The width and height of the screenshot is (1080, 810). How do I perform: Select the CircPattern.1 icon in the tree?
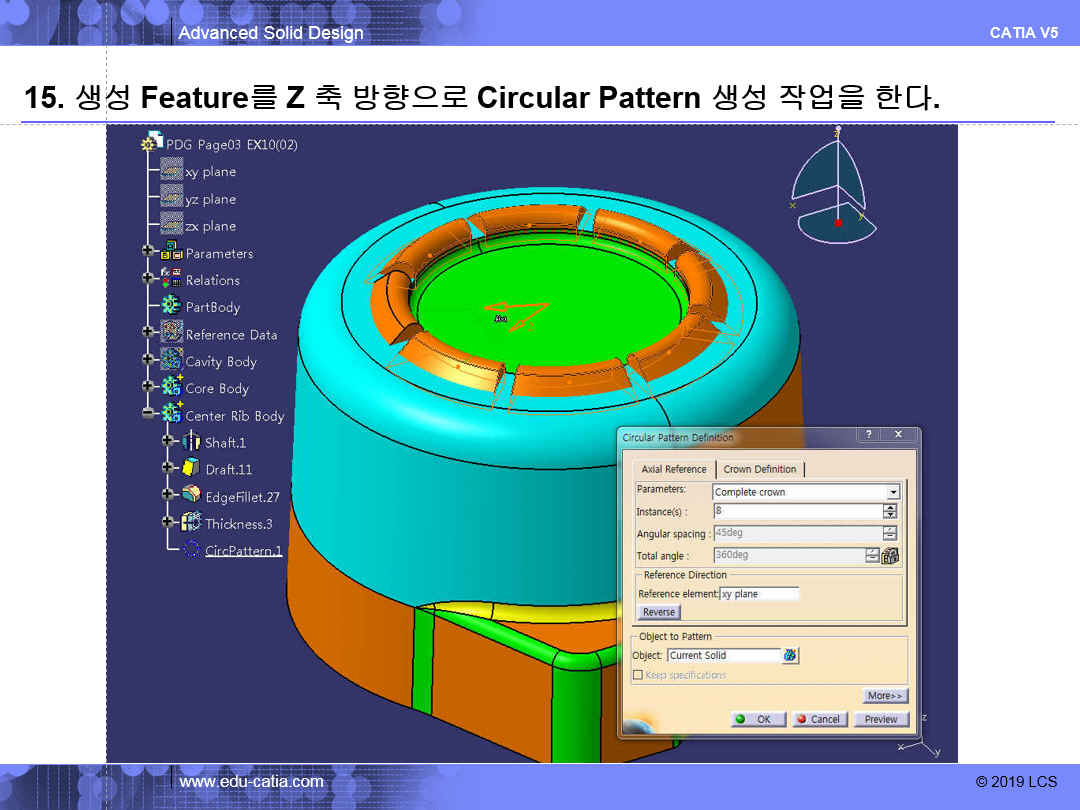tap(192, 551)
